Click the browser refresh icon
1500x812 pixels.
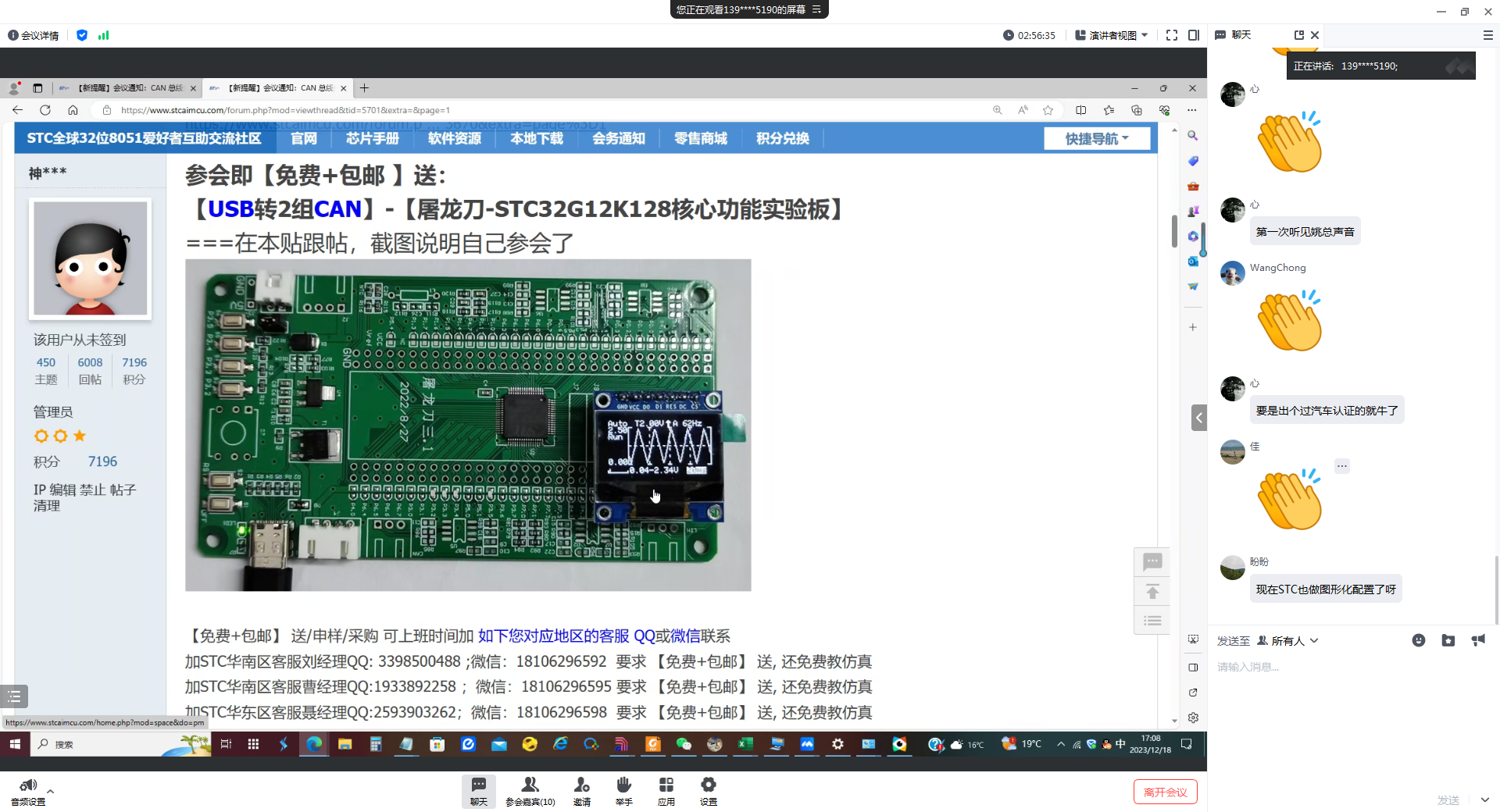[45, 110]
